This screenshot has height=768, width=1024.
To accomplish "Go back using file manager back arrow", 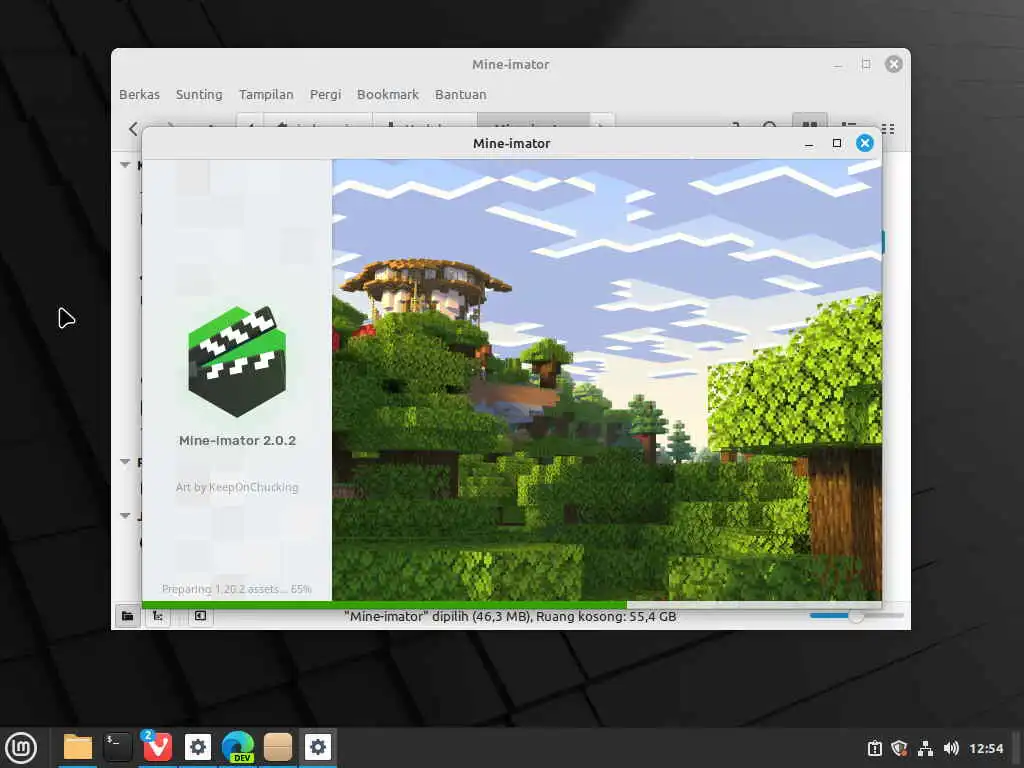I will coord(133,129).
